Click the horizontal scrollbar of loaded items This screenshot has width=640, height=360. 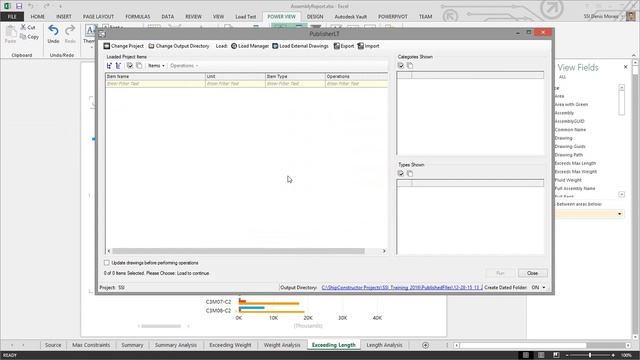238,251
